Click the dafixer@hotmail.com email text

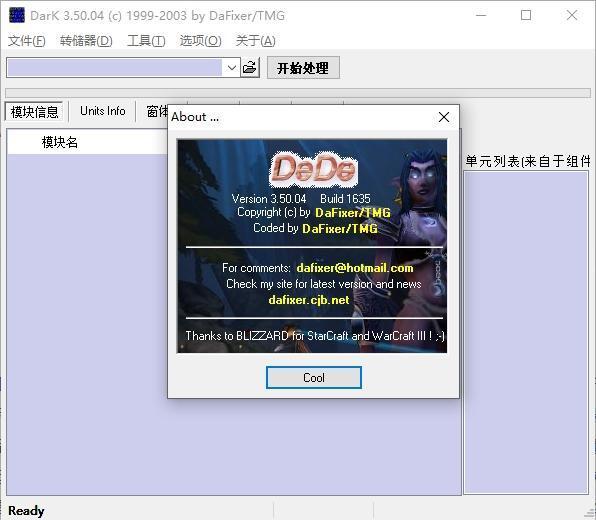pyautogui.click(x=355, y=268)
